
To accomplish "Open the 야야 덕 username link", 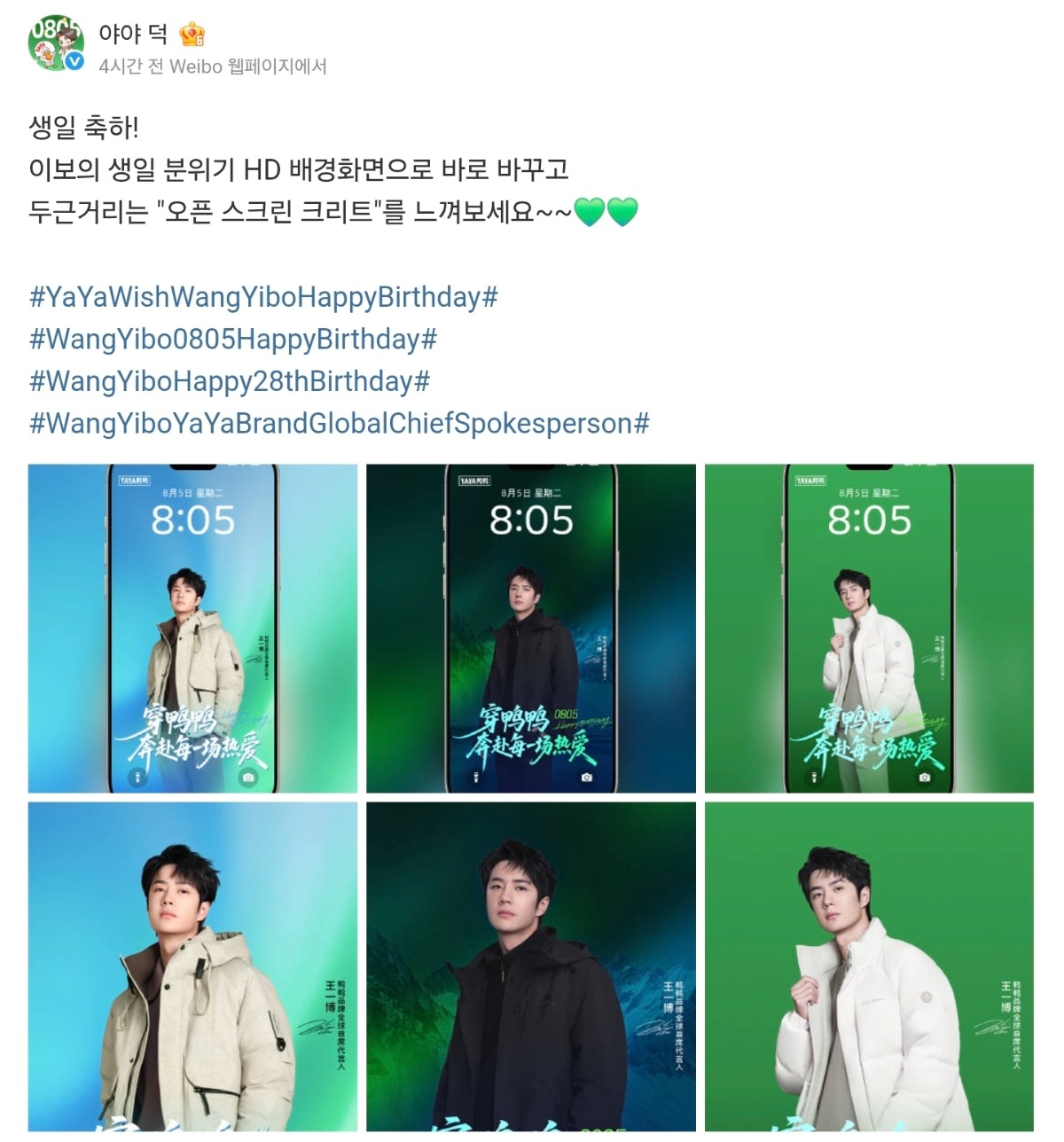I will coord(133,34).
